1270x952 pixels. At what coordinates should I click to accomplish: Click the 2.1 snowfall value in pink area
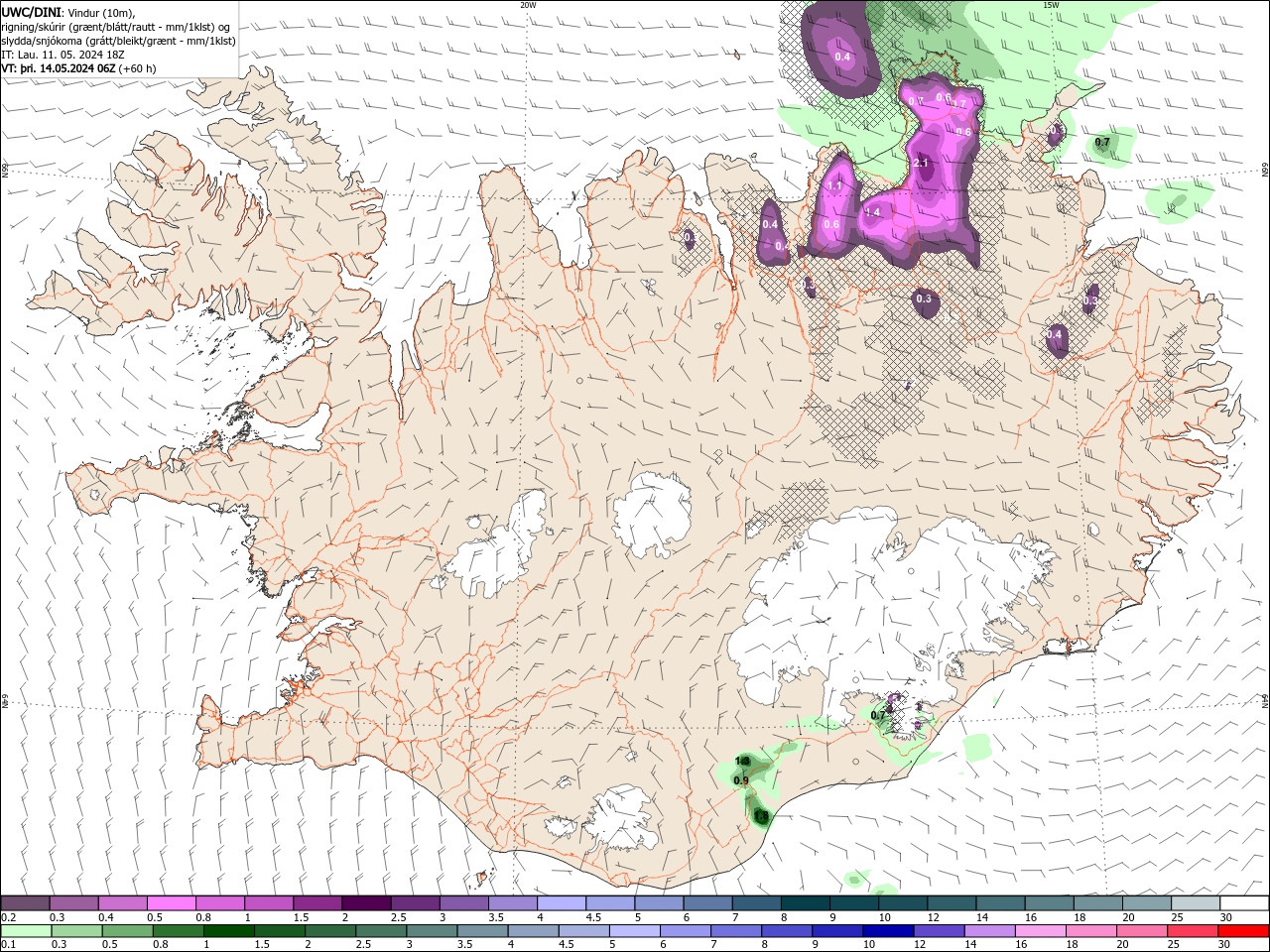921,163
